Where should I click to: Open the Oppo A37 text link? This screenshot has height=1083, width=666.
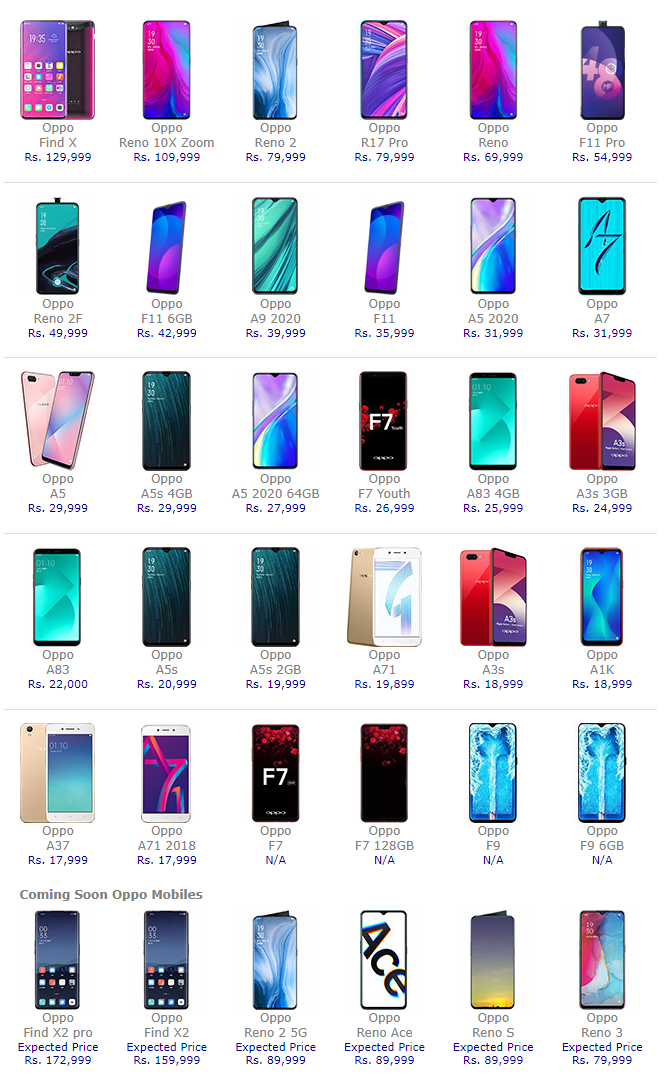pyautogui.click(x=58, y=838)
